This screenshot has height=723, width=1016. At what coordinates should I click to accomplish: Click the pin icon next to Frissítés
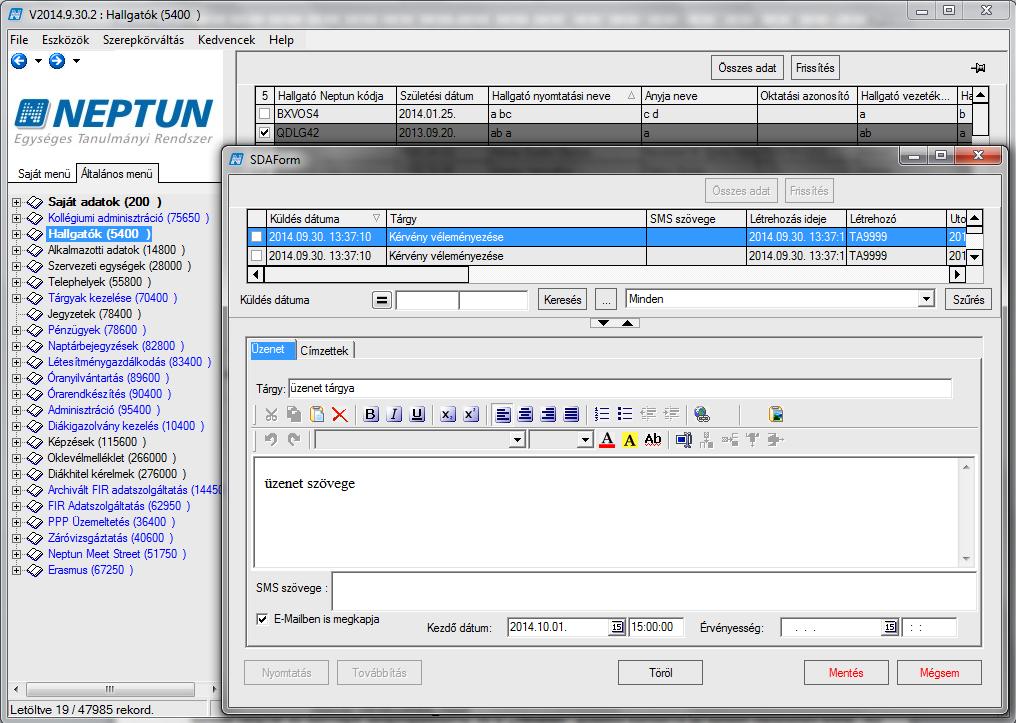pos(978,68)
